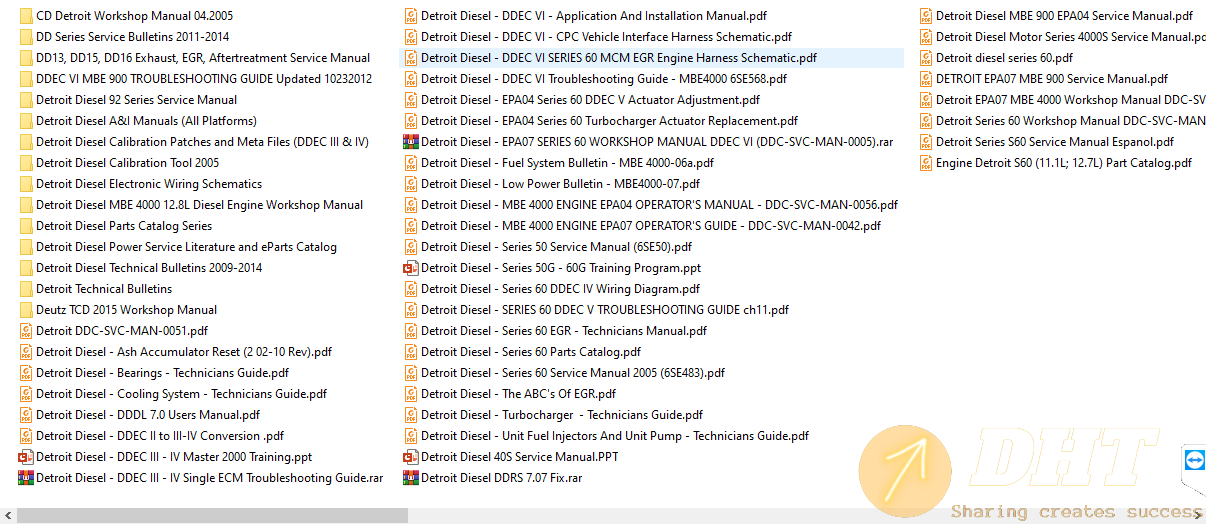Screen dimensions: 1206x524
Task: Click the horizontal scrollbar track right of thumb
Action: pos(800,515)
